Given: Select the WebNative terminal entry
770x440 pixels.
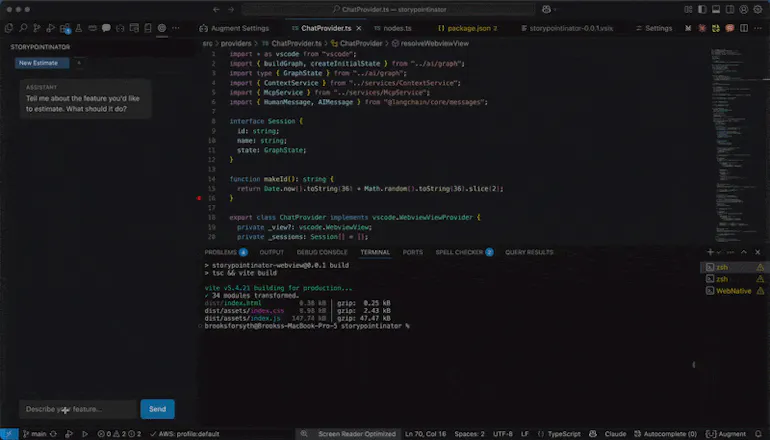Looking at the screenshot, I should point(733,291).
